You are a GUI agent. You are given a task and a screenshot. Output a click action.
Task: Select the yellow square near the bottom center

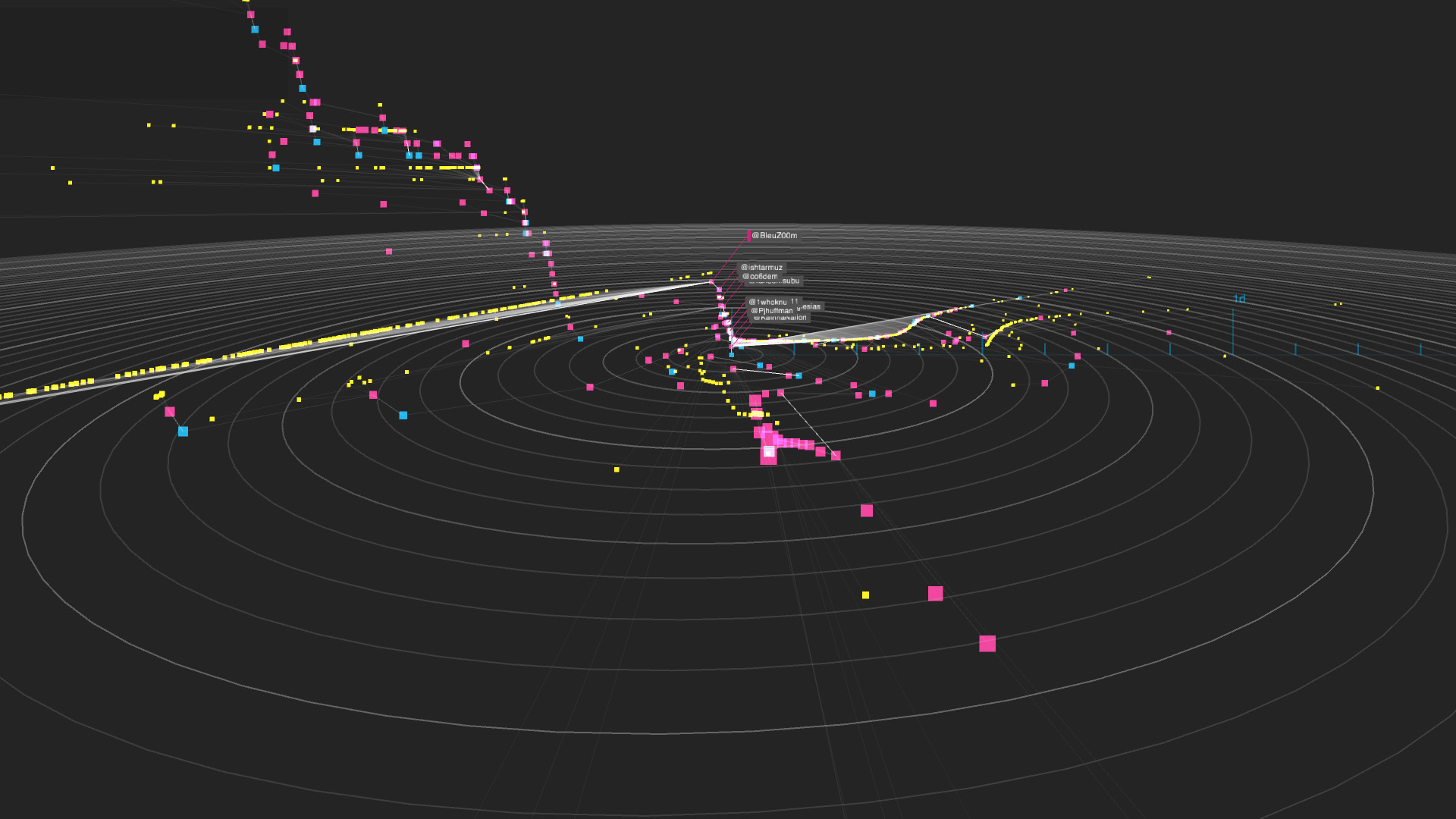point(865,595)
